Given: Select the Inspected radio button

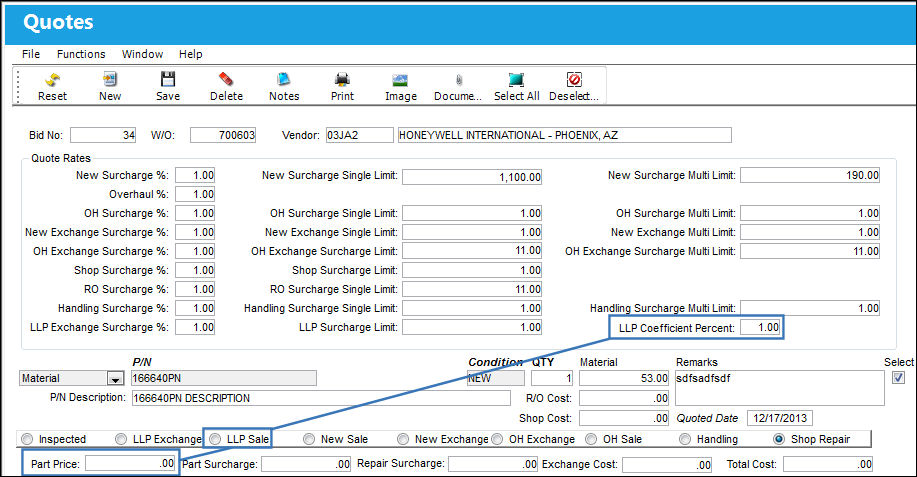Looking at the screenshot, I should tap(27, 439).
